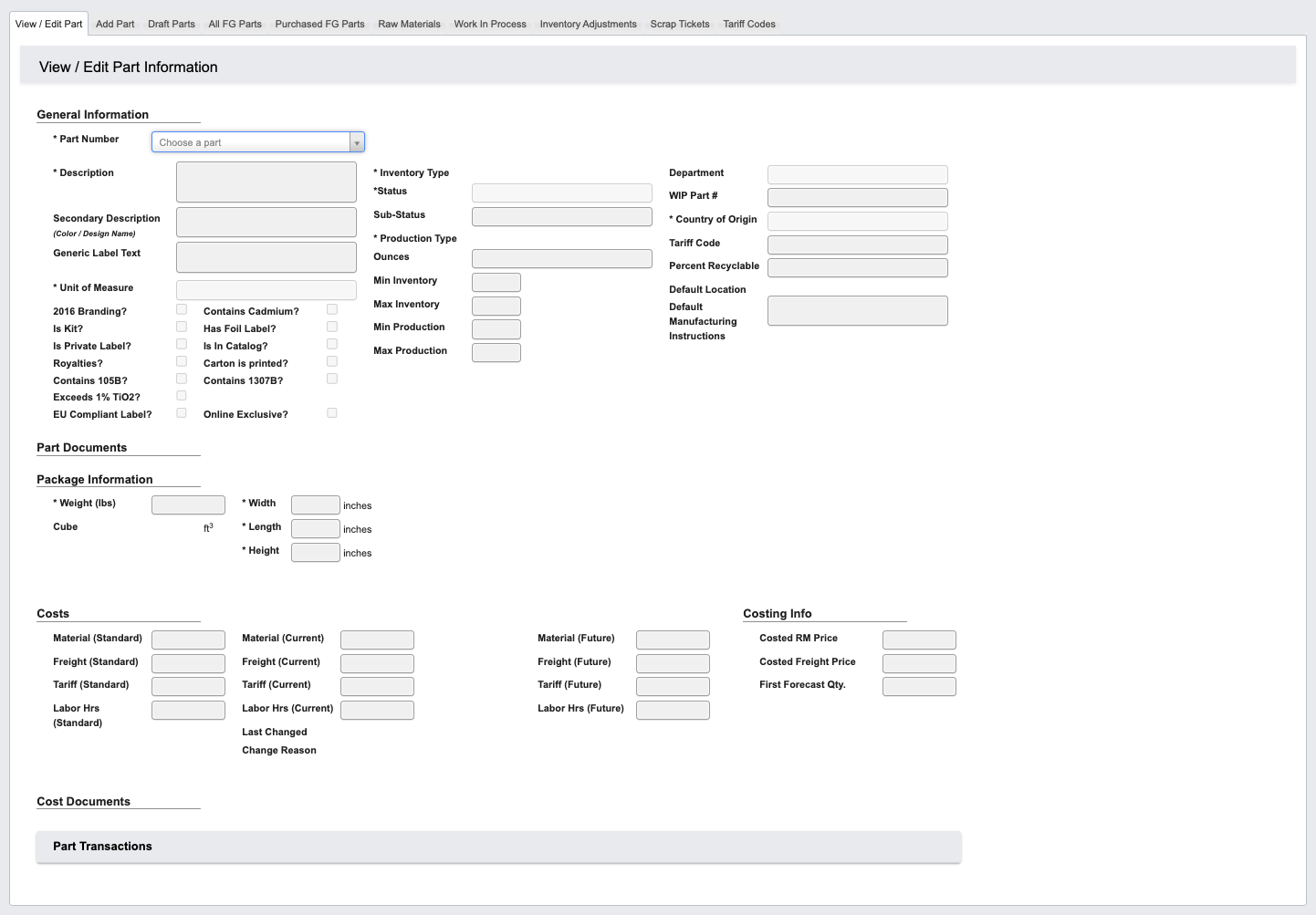Screen dimensions: 1316x915
Task: Click the Material (Standard) cost field
Action: point(188,639)
